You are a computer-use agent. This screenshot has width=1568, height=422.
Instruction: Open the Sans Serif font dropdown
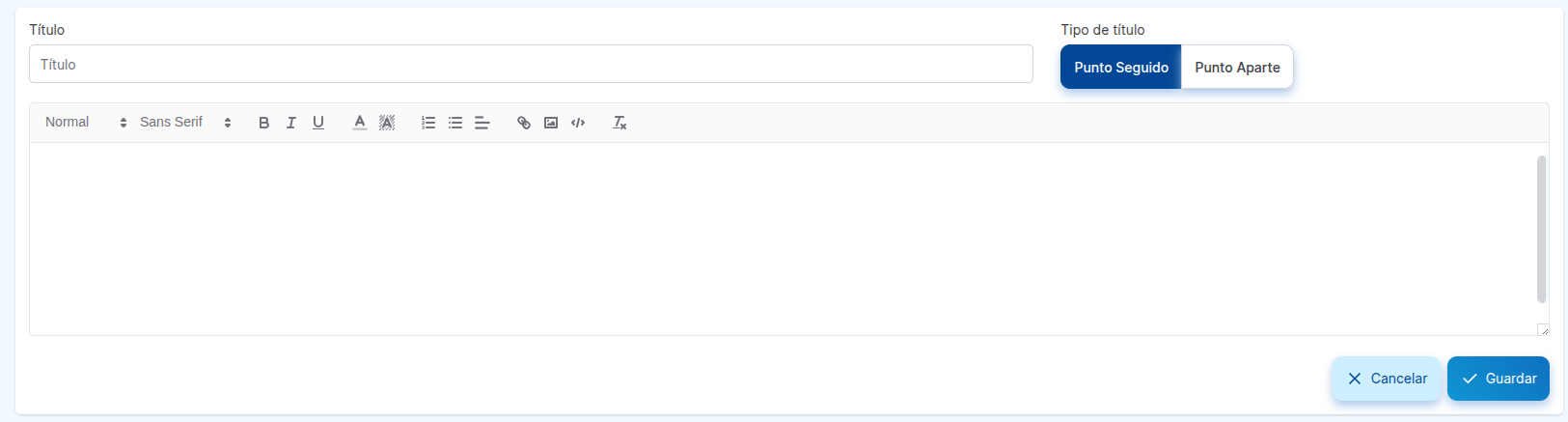(185, 123)
